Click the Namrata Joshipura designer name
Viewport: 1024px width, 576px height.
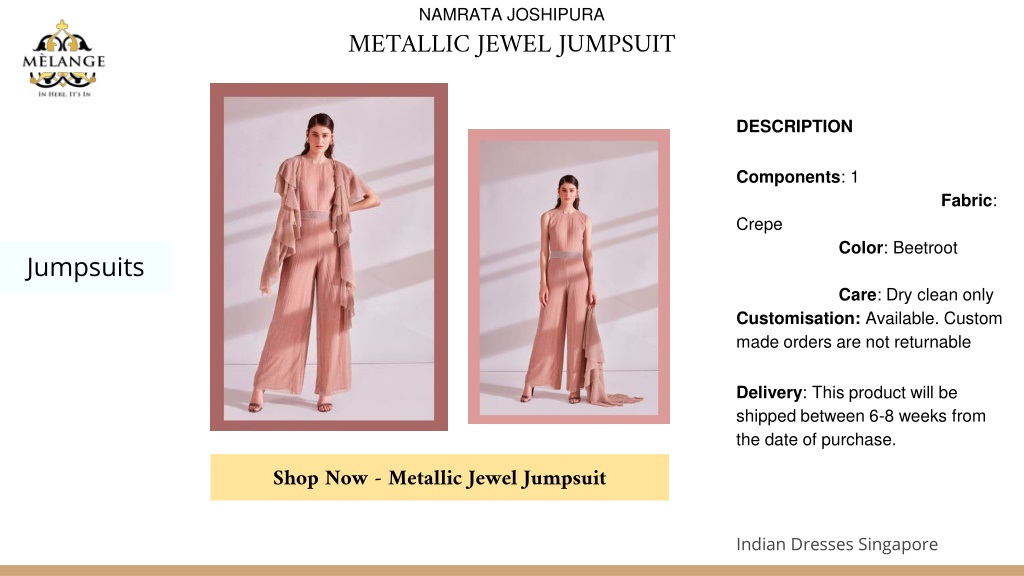(x=511, y=14)
